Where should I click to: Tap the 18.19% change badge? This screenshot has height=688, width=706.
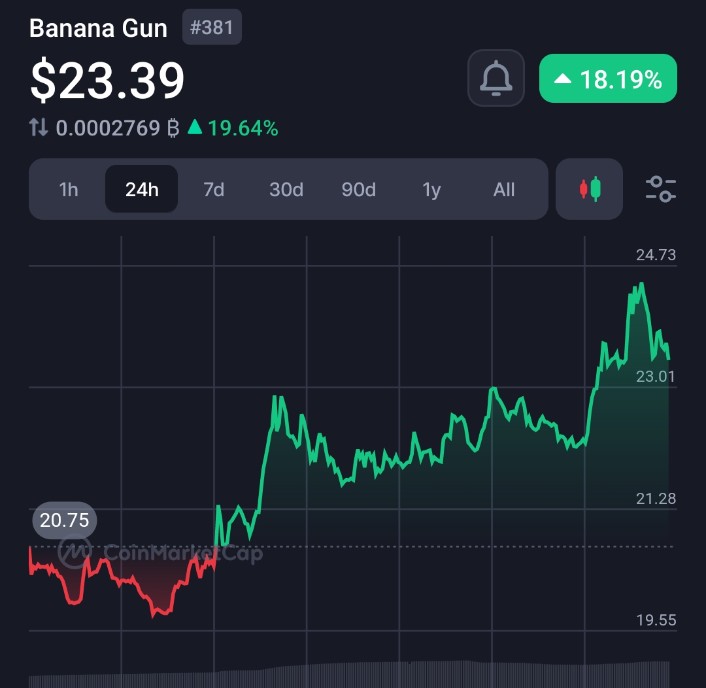(x=608, y=79)
